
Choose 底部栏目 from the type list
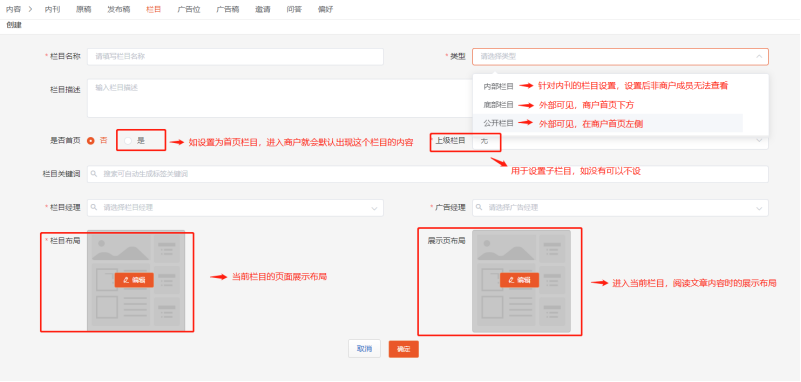[x=499, y=105]
